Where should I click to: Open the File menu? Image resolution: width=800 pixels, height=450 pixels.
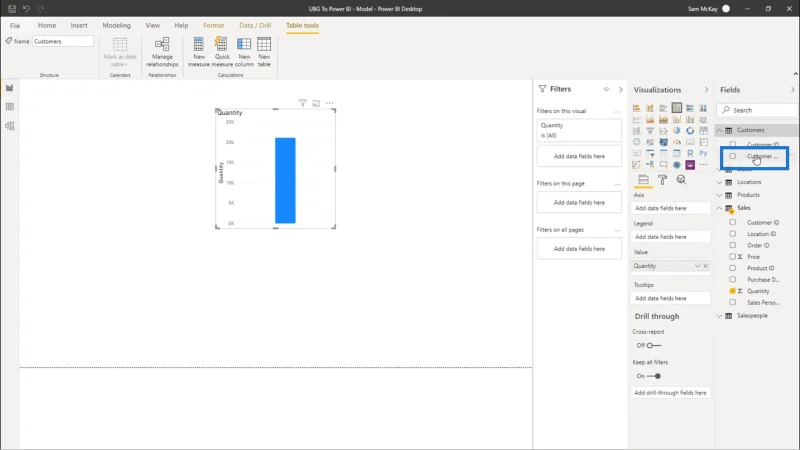click(15, 26)
